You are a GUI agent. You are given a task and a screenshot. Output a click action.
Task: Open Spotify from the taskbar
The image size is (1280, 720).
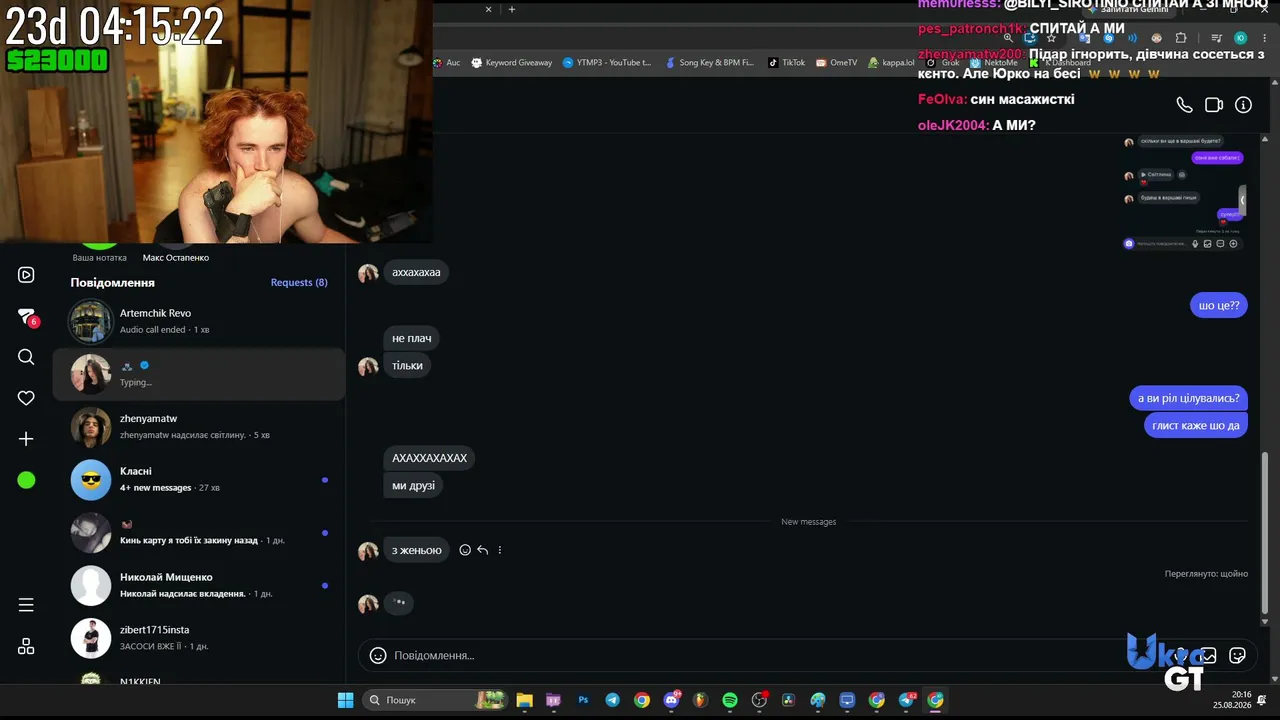730,700
